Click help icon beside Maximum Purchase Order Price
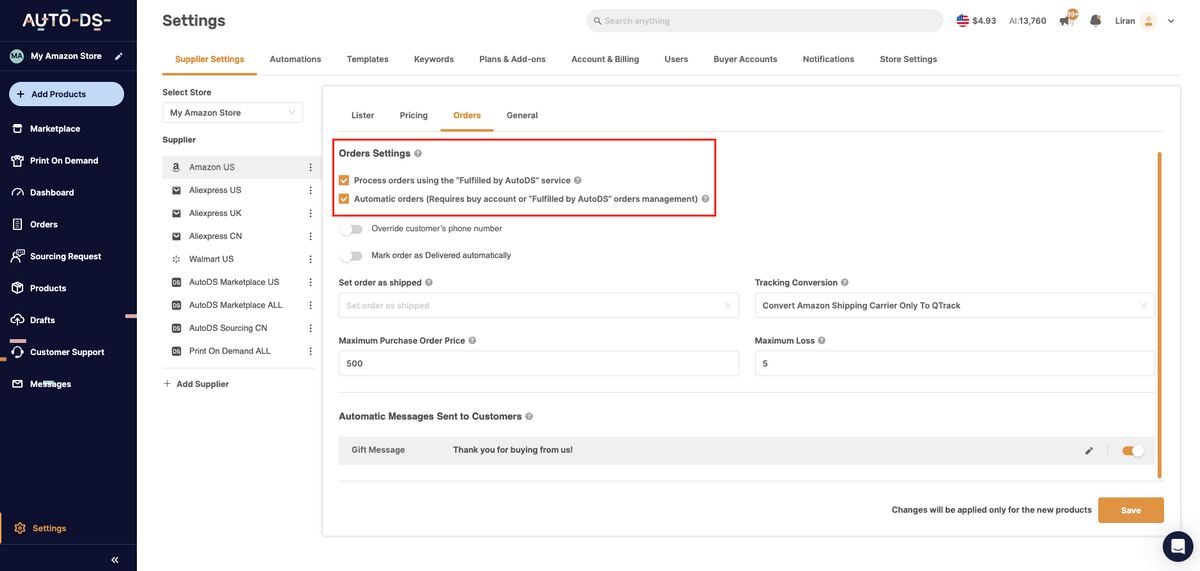The height and width of the screenshot is (571, 1200). pos(472,341)
